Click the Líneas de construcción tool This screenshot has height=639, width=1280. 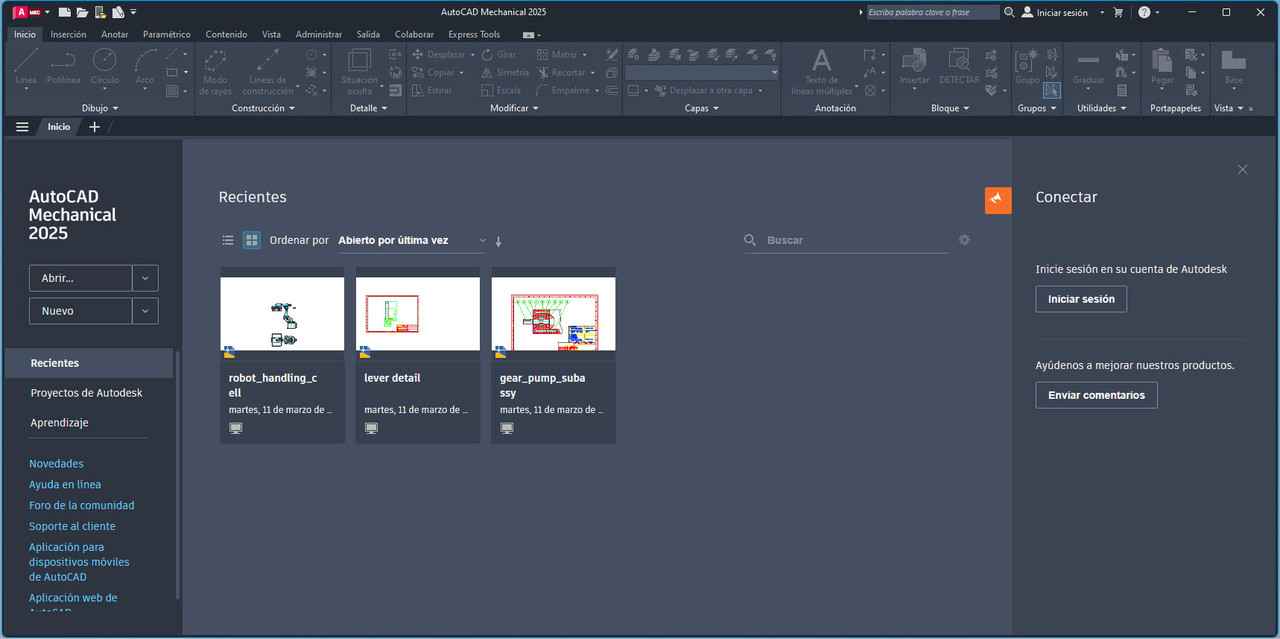tap(267, 71)
